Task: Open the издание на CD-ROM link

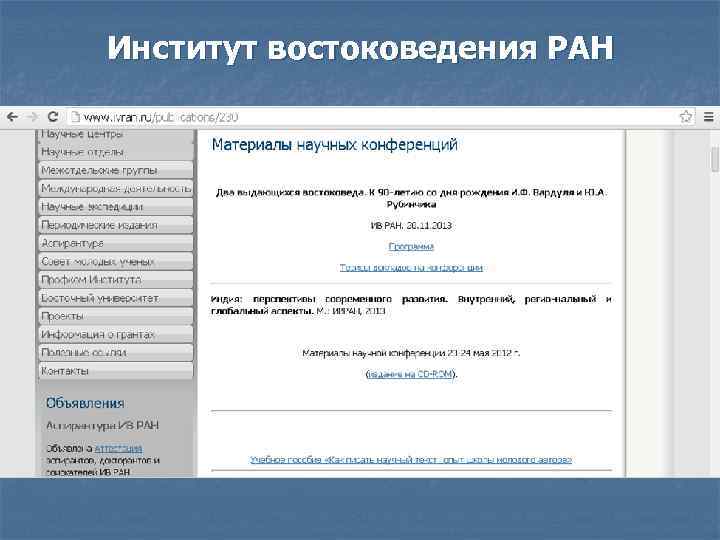Action: coord(411,374)
